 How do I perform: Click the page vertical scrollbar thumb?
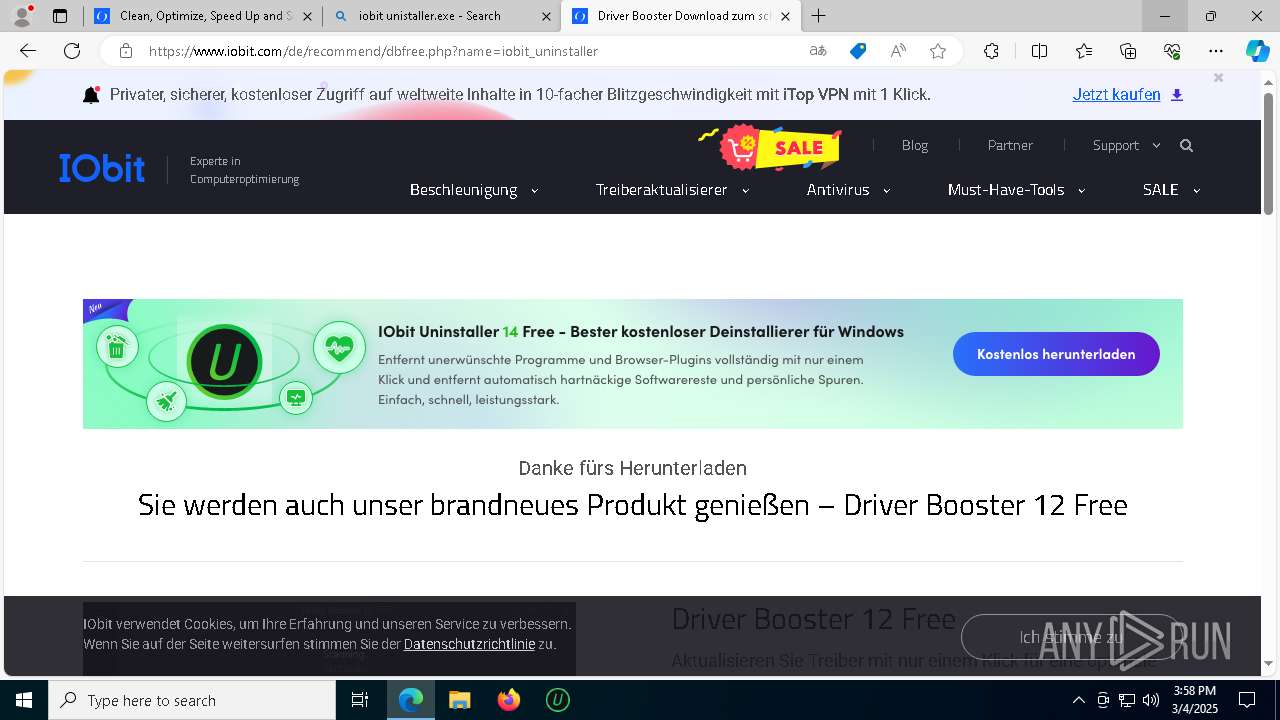click(x=1268, y=153)
